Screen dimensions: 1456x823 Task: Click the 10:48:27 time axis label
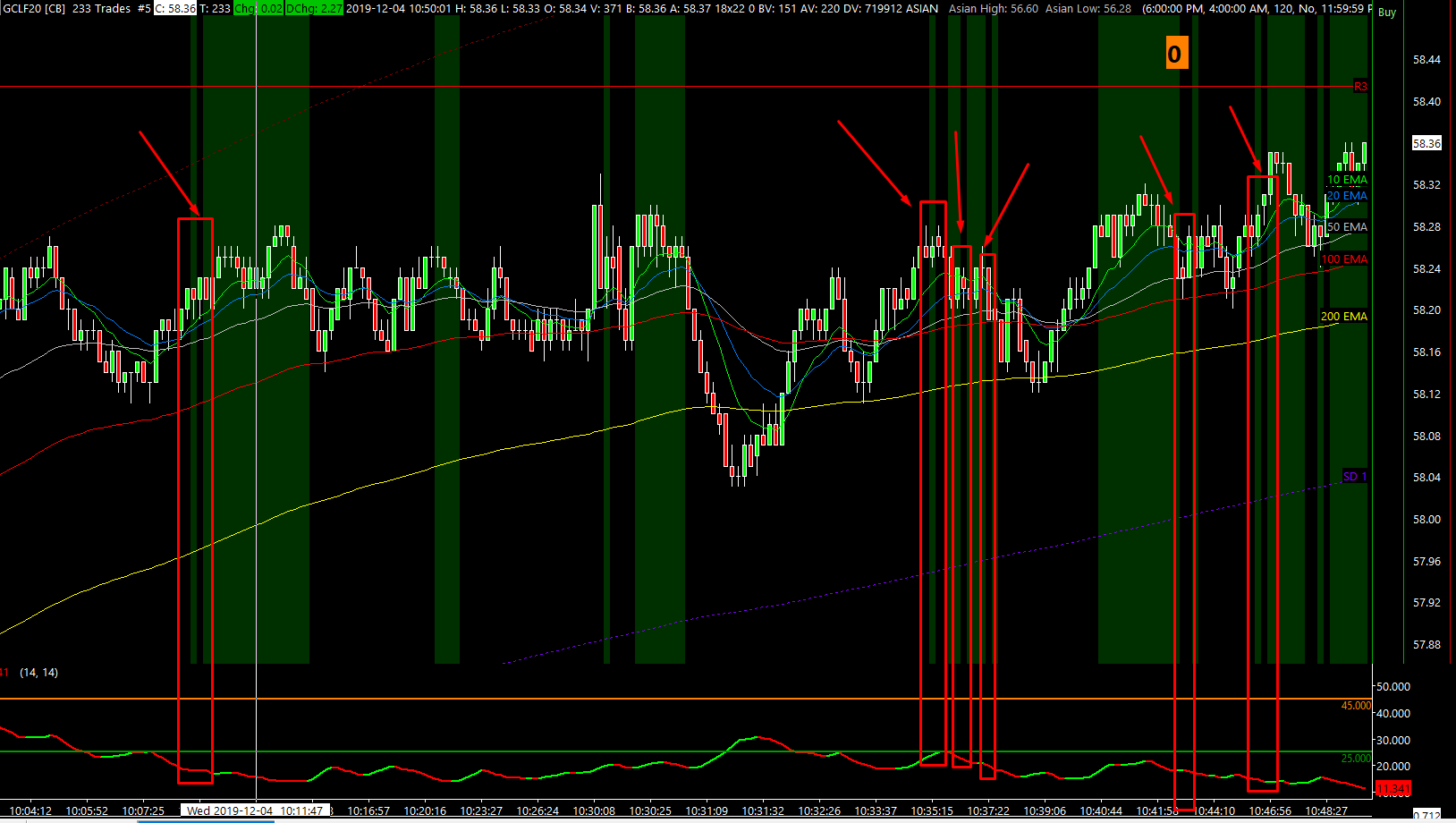click(x=1326, y=811)
